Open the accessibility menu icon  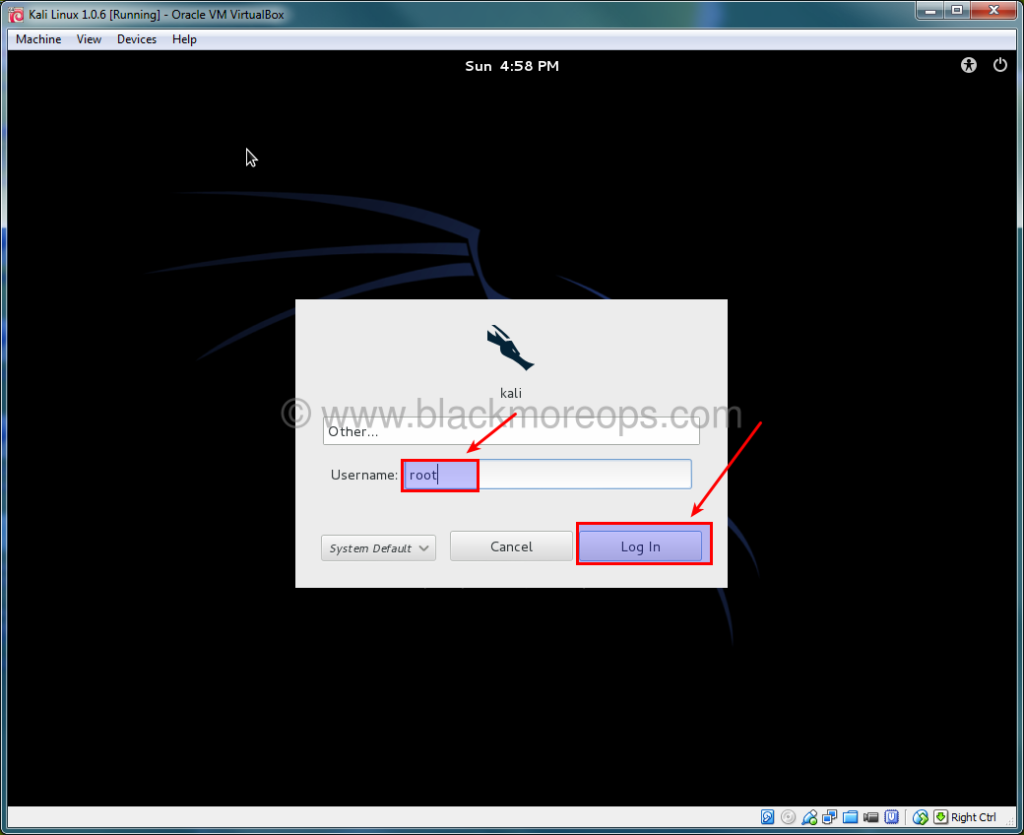pos(968,65)
